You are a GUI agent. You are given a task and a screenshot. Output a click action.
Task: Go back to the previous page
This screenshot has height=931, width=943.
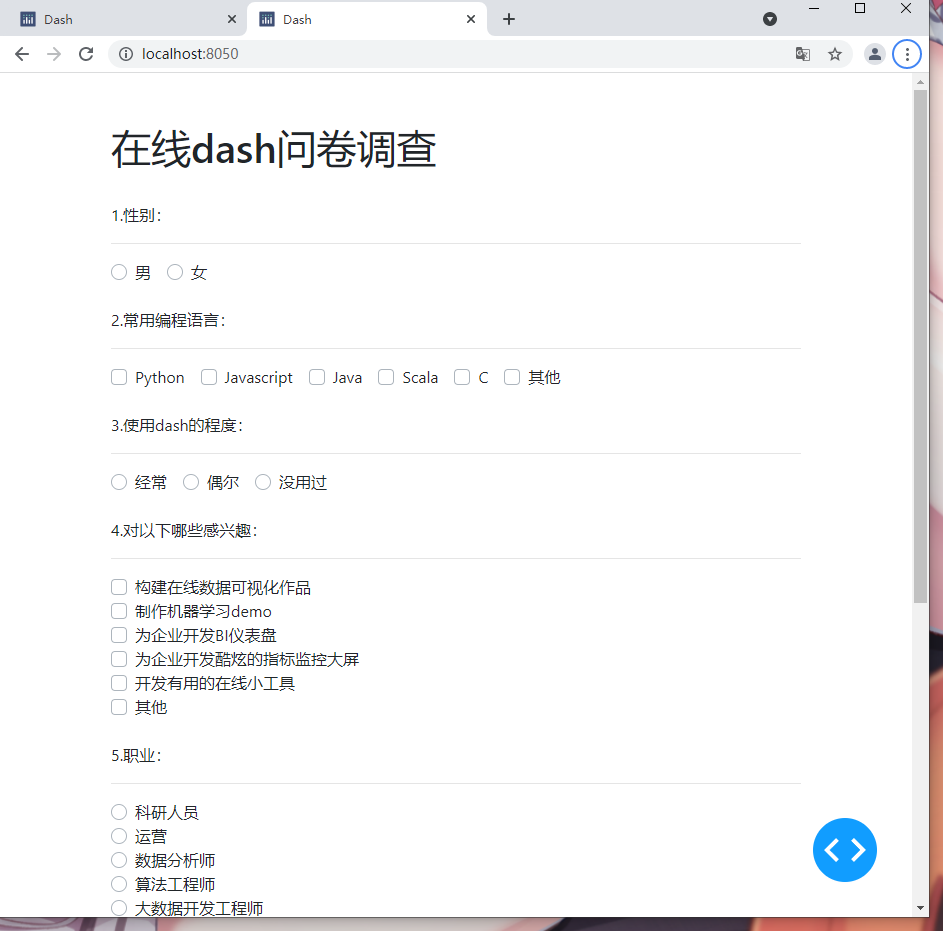pyautogui.click(x=22, y=54)
